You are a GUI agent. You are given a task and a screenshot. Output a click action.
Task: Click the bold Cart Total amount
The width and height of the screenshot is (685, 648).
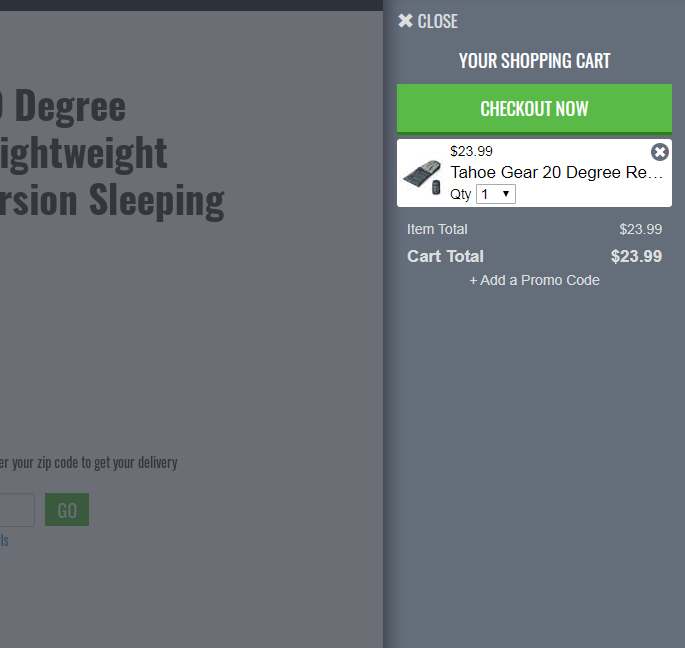pyautogui.click(x=636, y=256)
